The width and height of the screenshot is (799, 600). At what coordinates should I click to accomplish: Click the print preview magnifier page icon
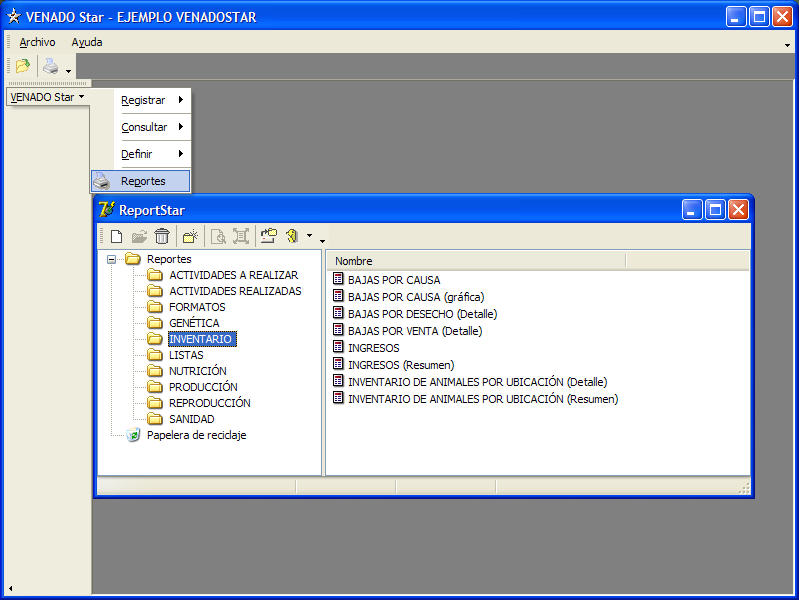[218, 236]
